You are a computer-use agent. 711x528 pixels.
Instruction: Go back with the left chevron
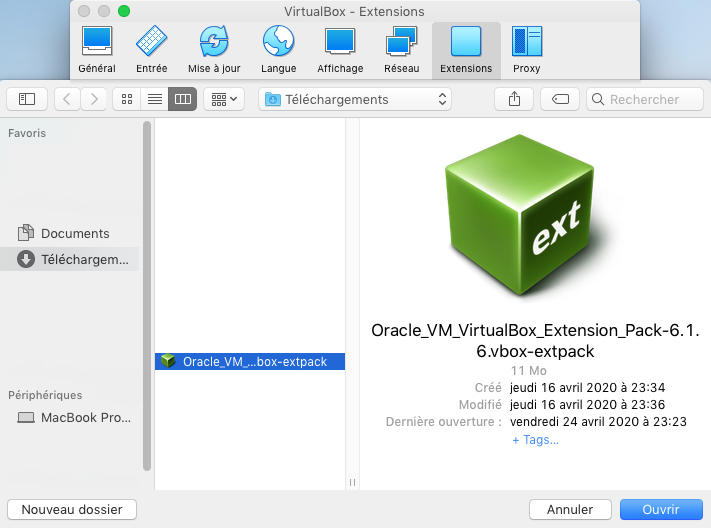click(x=67, y=99)
